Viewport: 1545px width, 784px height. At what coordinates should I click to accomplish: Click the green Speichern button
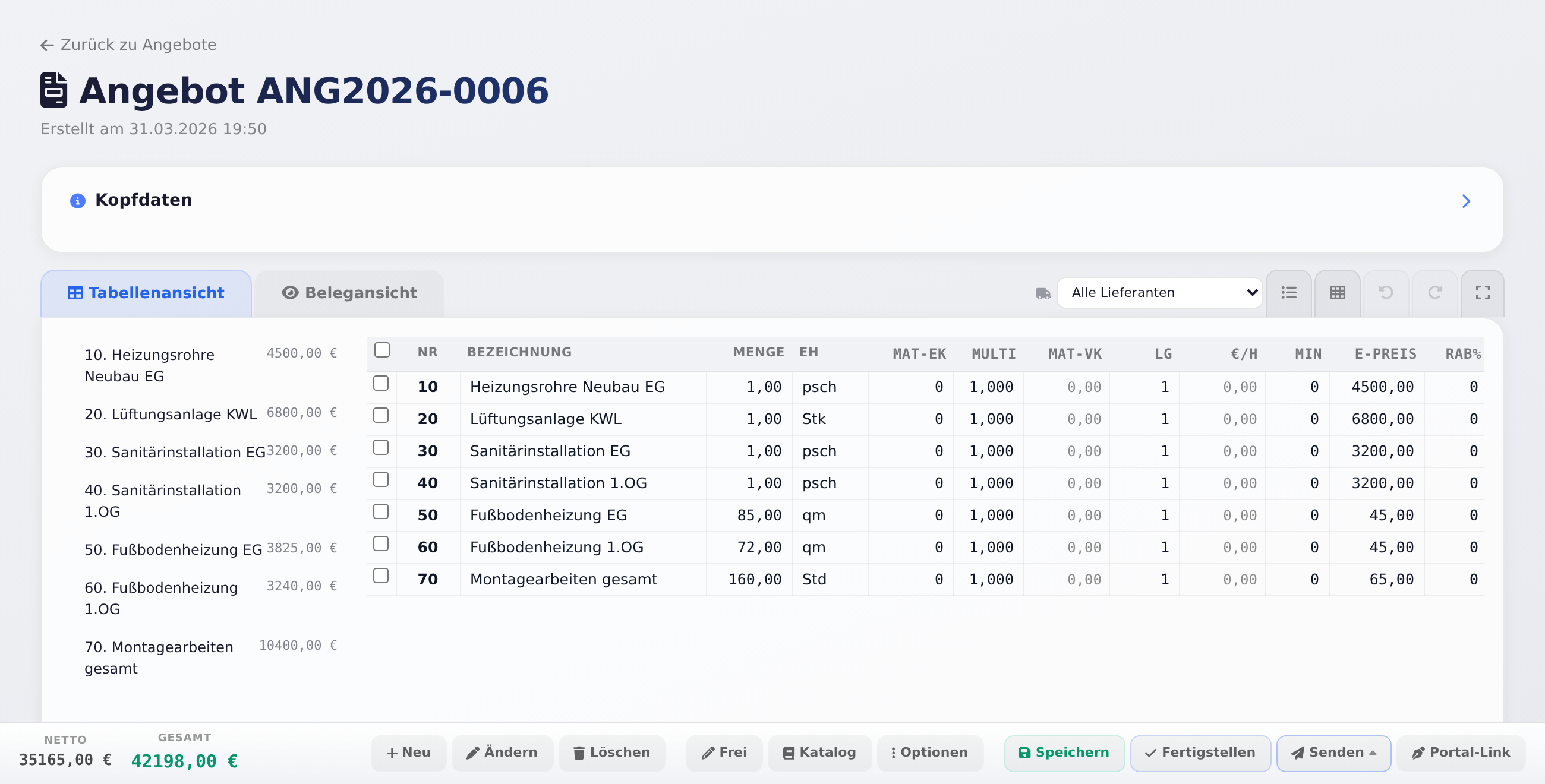(x=1064, y=753)
